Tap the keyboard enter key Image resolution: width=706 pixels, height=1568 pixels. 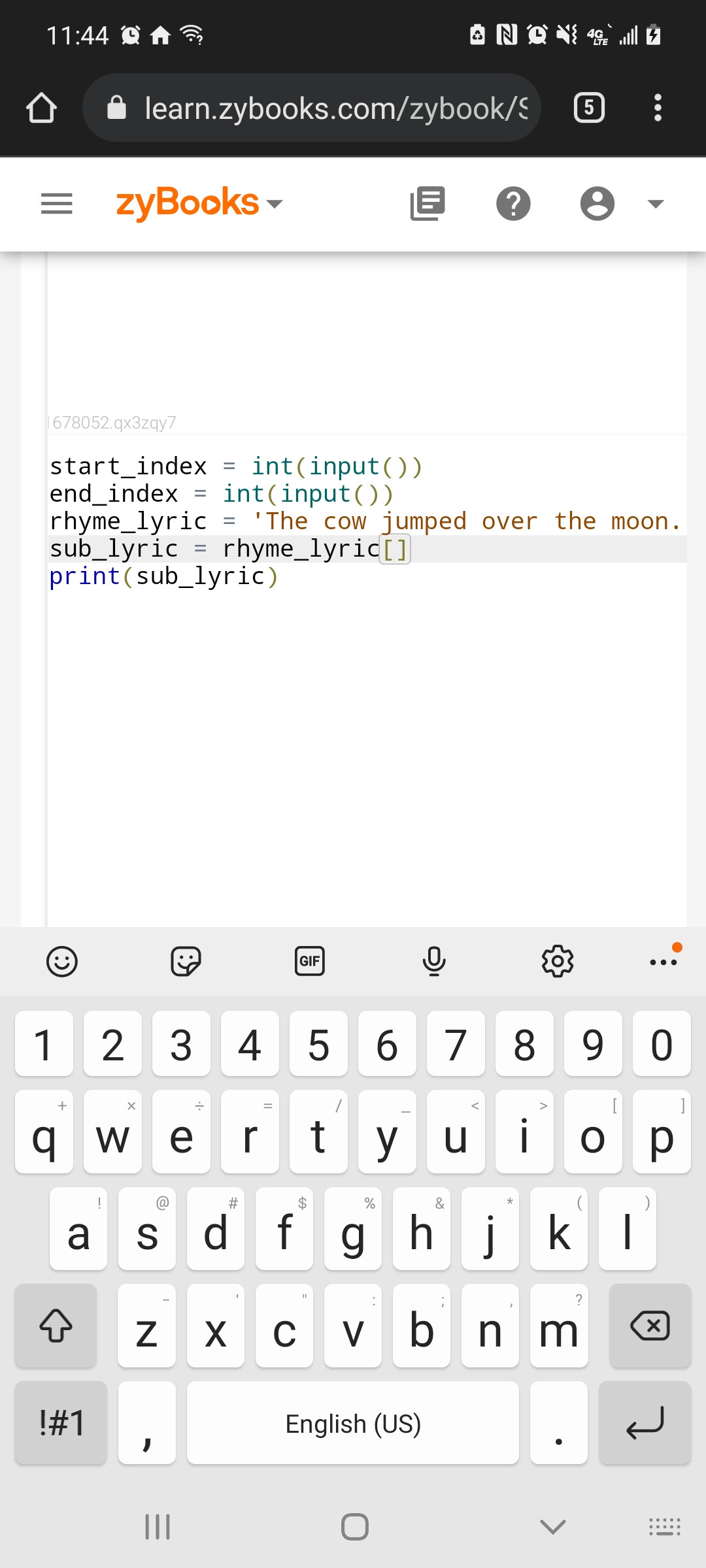pyautogui.click(x=645, y=1423)
